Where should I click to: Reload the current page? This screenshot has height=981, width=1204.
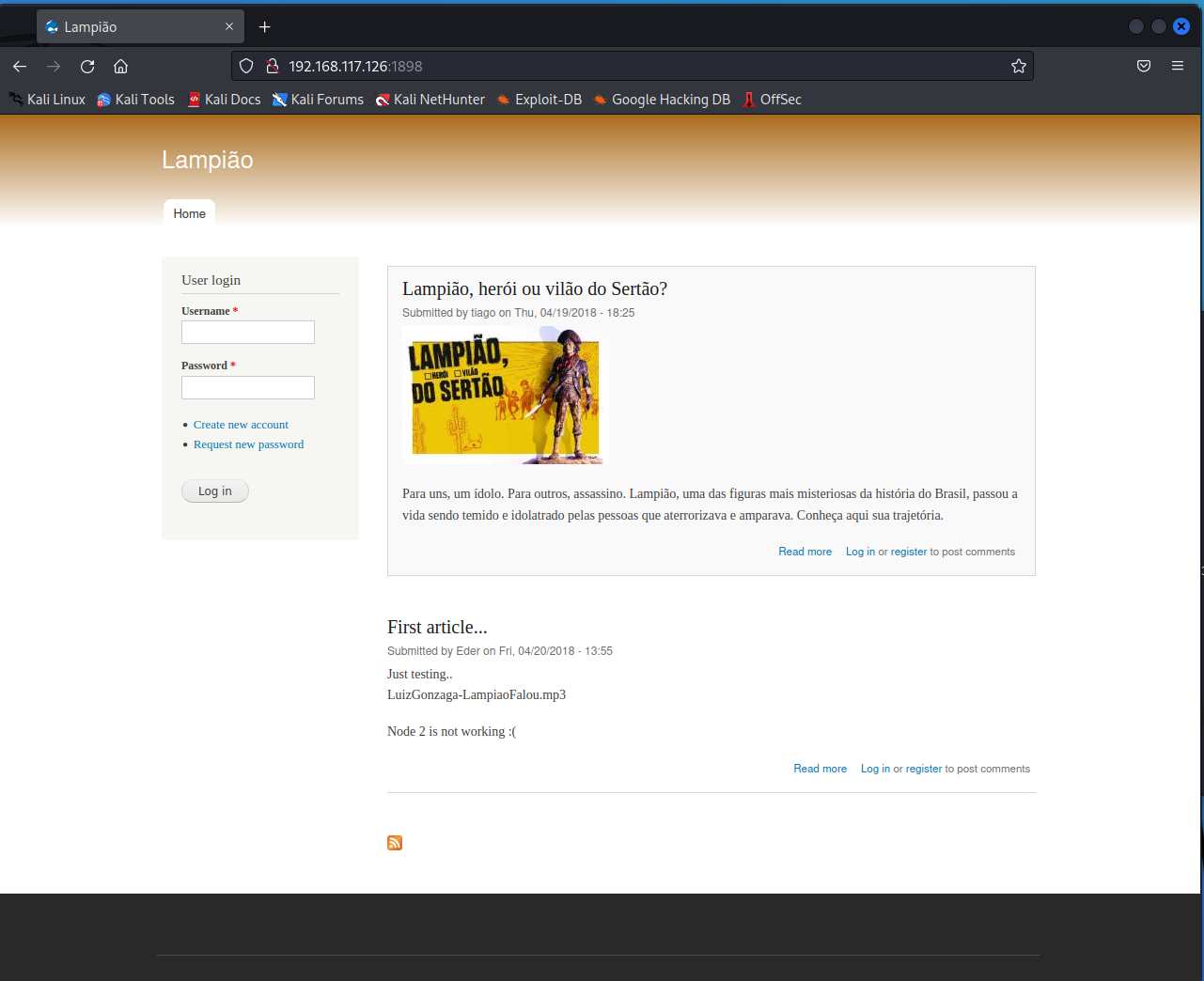(87, 66)
